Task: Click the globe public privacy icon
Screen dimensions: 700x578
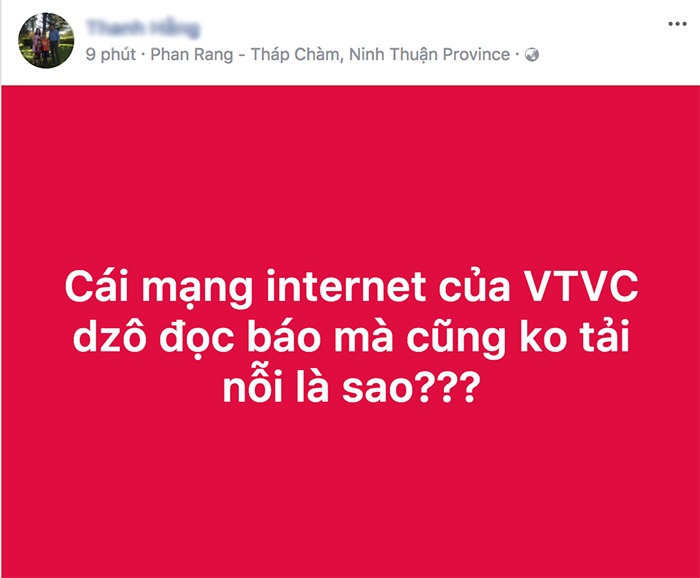Action: tap(532, 55)
